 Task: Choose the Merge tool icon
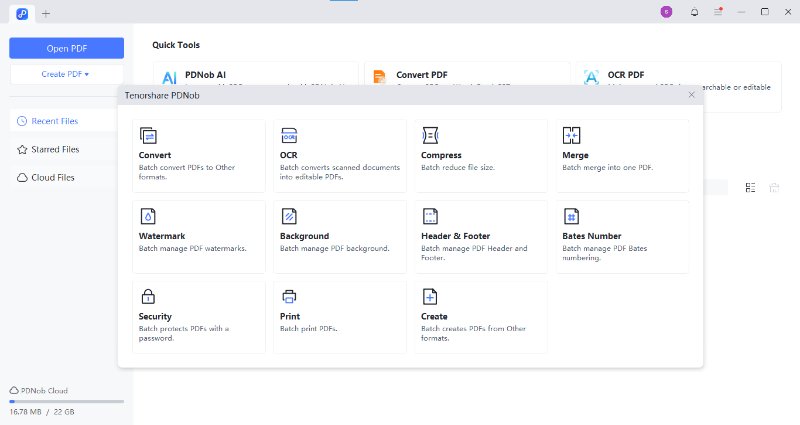click(x=571, y=136)
